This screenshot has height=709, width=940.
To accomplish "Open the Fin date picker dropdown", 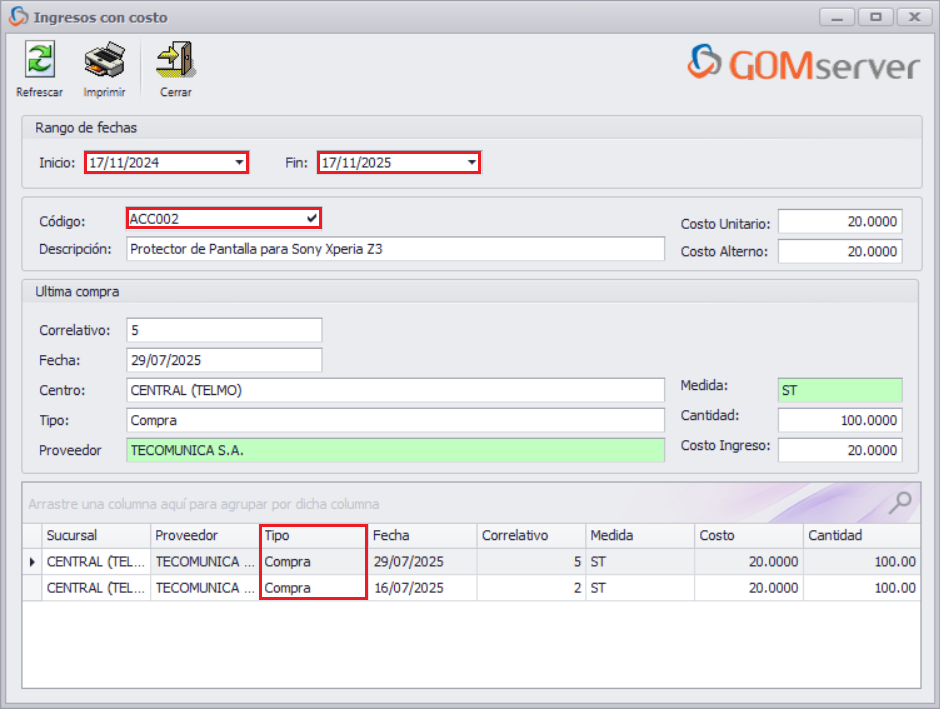I will 470,162.
